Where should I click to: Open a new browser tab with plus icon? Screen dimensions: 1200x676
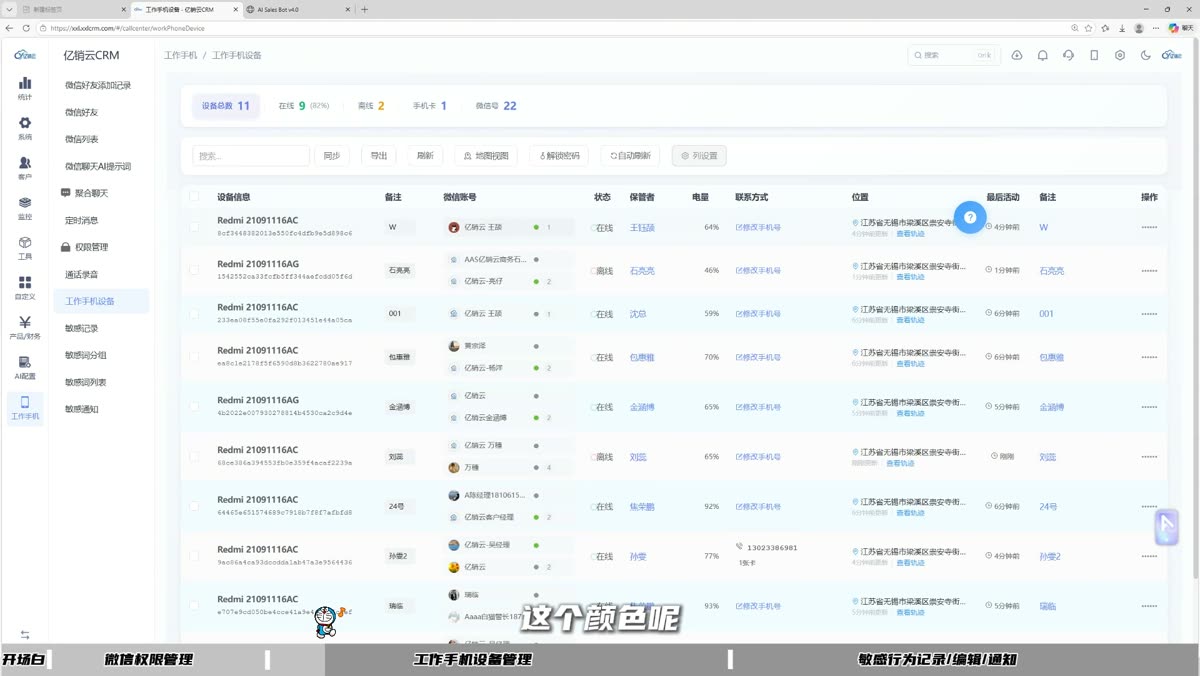[x=364, y=9]
